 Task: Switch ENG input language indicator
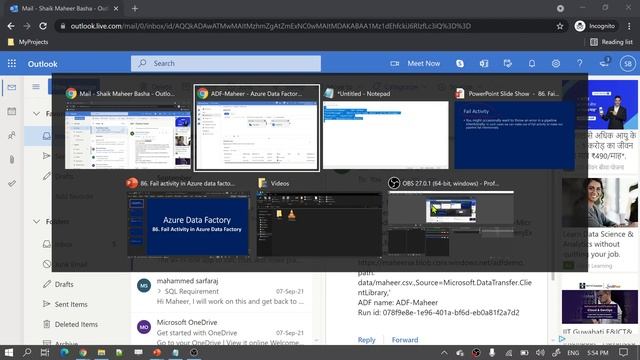573,353
